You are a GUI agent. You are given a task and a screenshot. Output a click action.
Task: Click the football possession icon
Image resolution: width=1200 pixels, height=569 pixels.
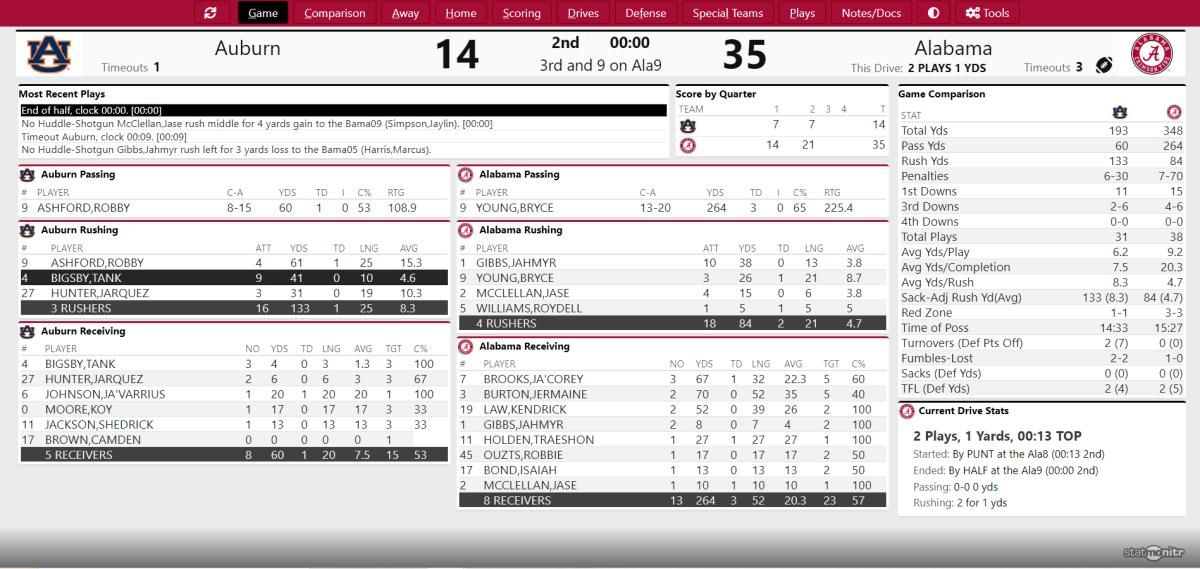click(1104, 65)
